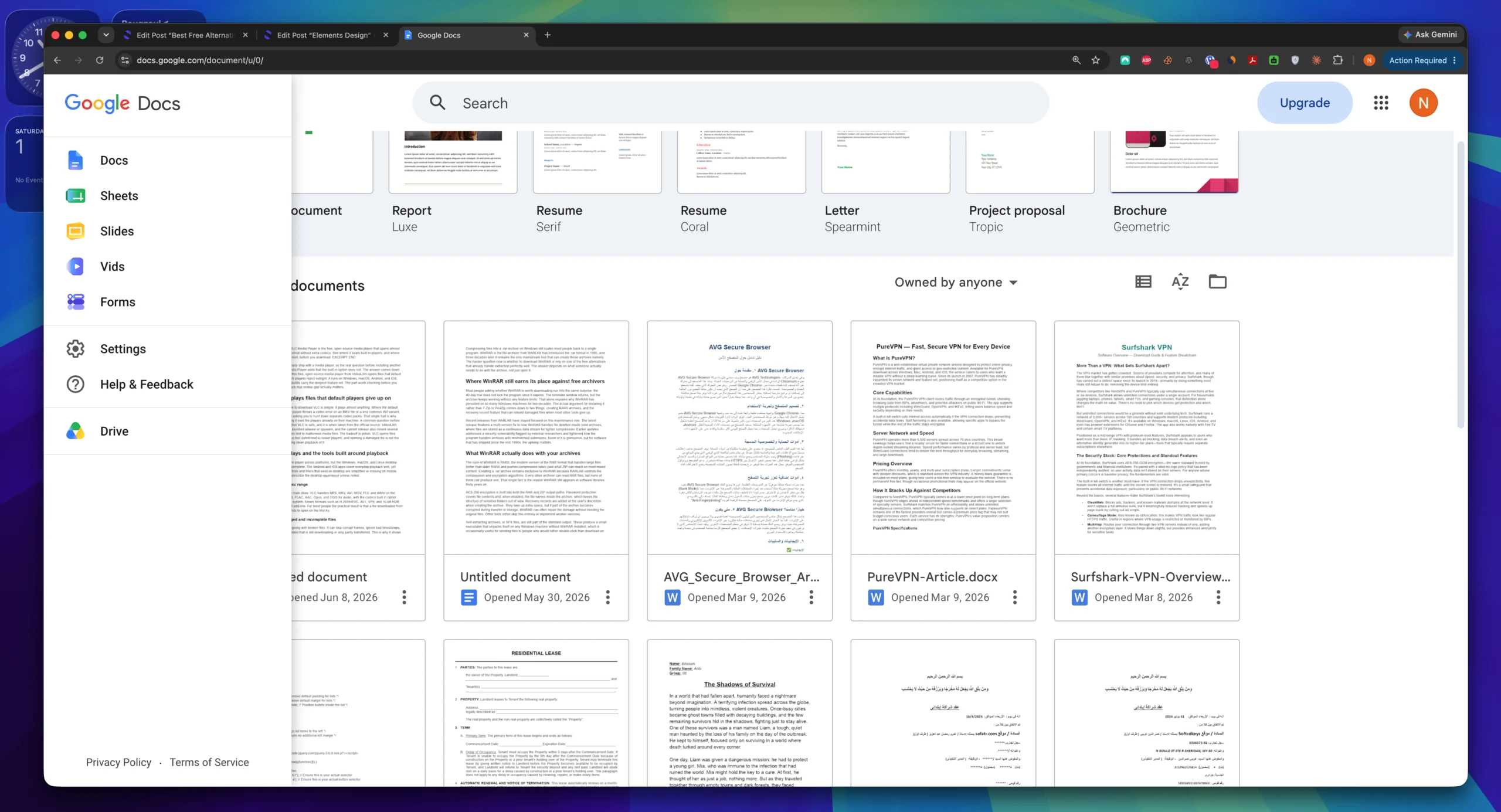Image resolution: width=1501 pixels, height=812 pixels.
Task: Open Forms from the sidebar menu
Action: click(167, 302)
